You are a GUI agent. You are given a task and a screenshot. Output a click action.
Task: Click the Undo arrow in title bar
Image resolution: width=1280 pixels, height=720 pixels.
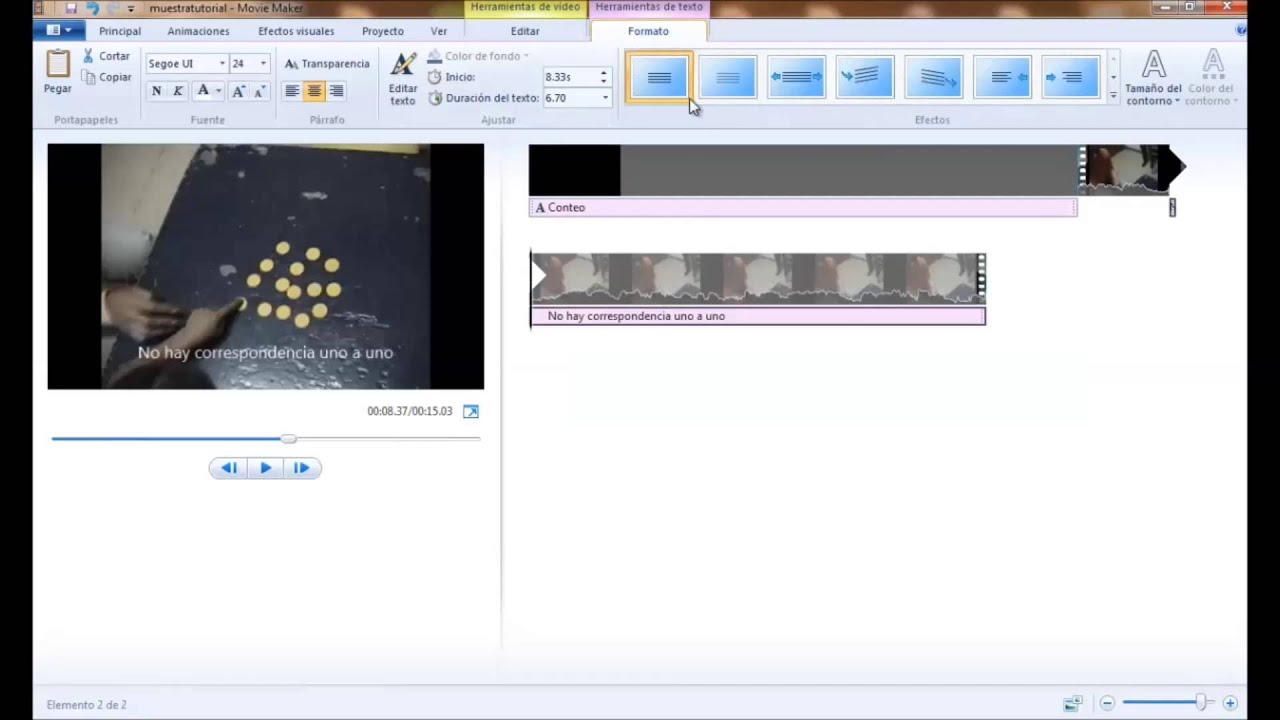(x=92, y=8)
